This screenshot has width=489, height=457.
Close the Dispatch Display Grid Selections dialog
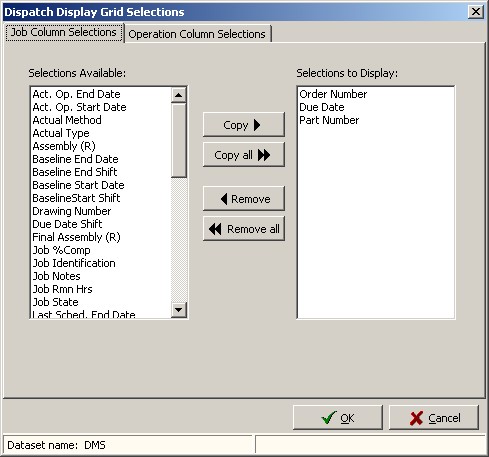click(x=476, y=12)
